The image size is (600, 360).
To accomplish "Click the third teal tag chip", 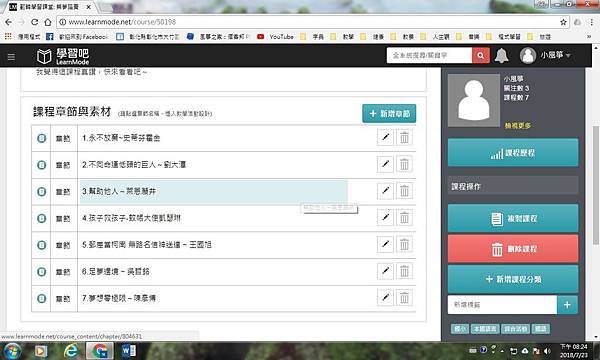I will (515, 329).
